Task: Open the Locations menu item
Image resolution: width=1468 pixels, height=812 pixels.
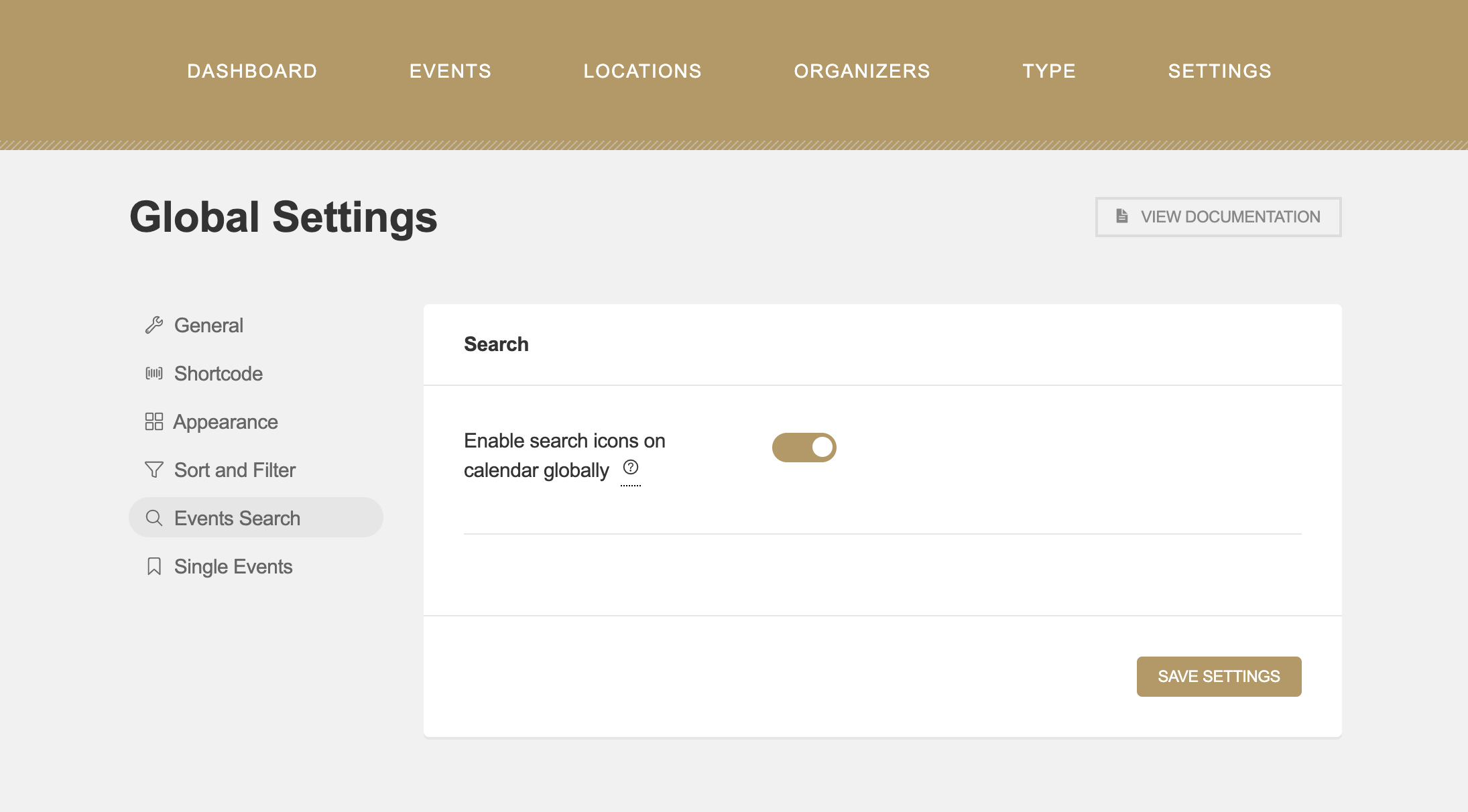Action: click(x=642, y=71)
